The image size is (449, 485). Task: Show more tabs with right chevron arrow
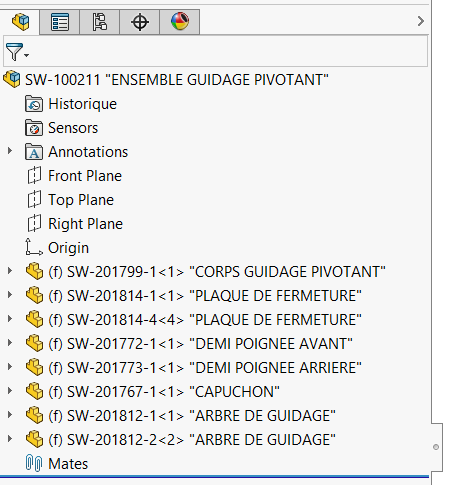421,21
